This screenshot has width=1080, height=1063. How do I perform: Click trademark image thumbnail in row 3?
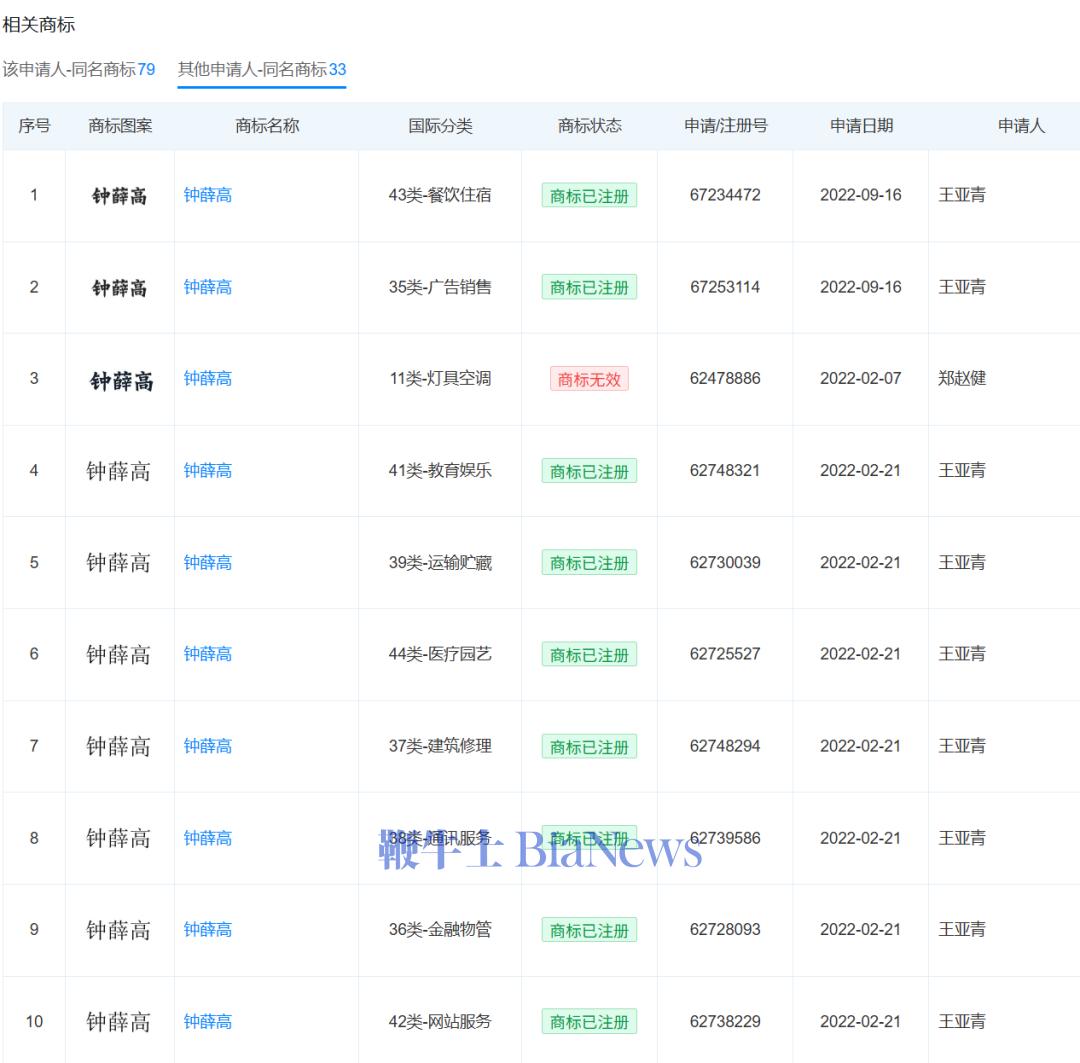tap(121, 381)
